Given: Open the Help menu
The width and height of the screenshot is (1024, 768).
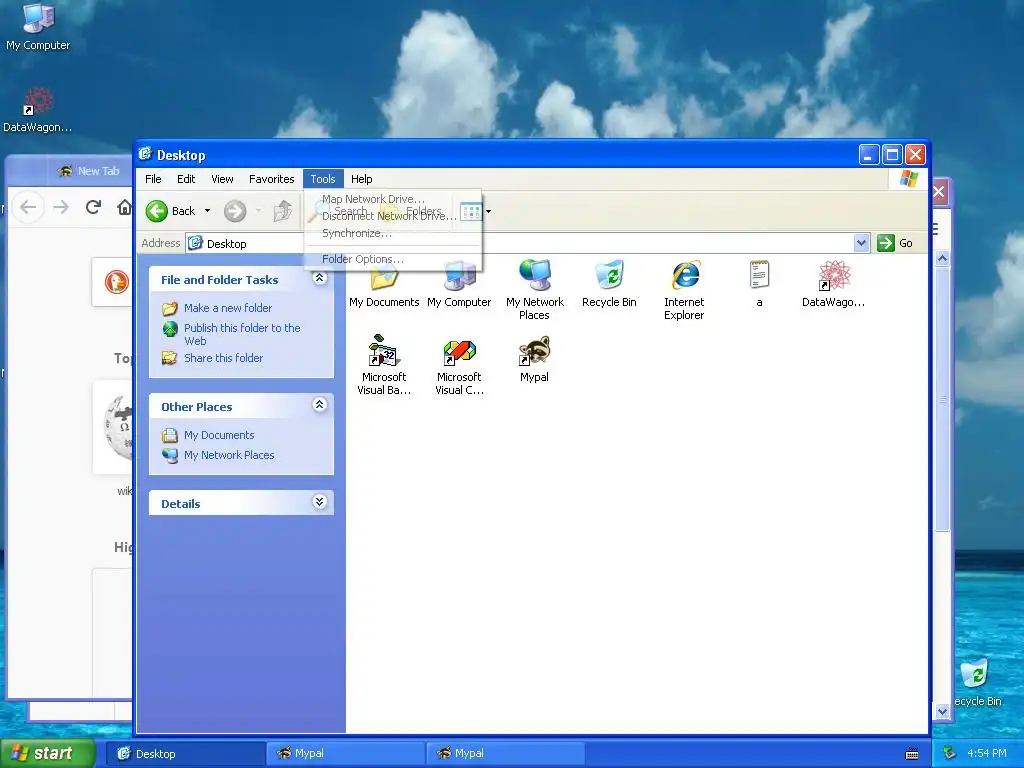Looking at the screenshot, I should [361, 179].
